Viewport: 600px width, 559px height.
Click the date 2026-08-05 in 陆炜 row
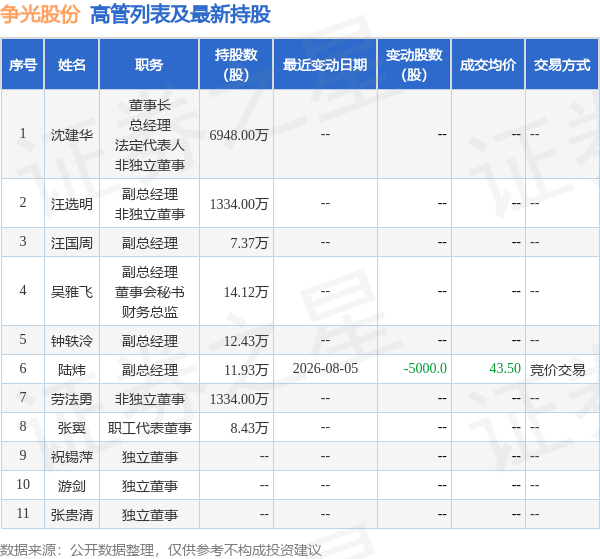click(x=325, y=368)
